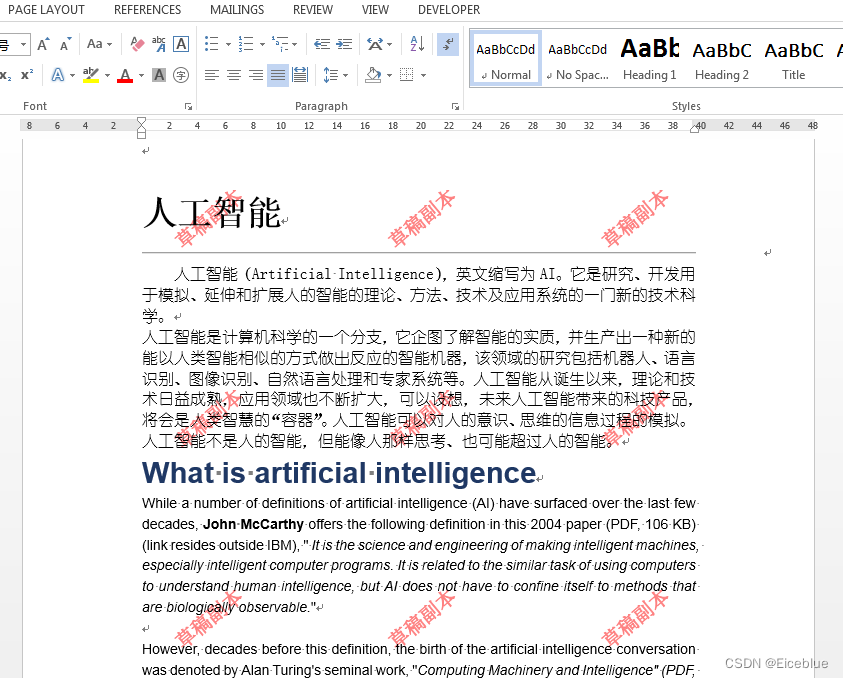Viewport: 843px width, 678px height.
Task: Sort paragraphs with A-Z tool
Action: pyautogui.click(x=417, y=44)
